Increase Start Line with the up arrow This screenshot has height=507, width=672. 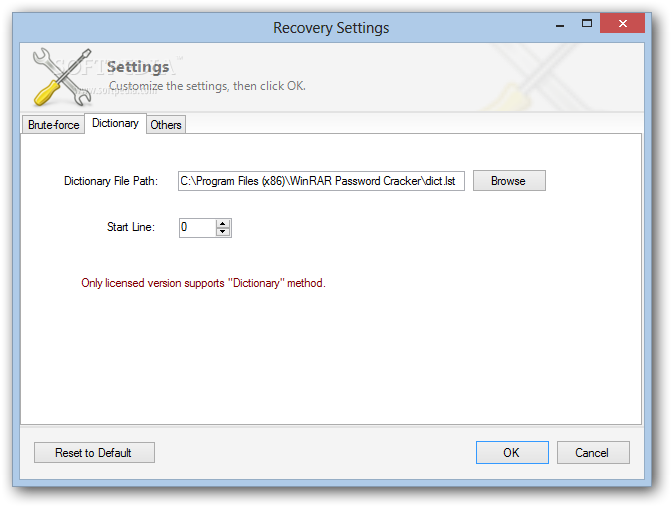tap(223, 223)
